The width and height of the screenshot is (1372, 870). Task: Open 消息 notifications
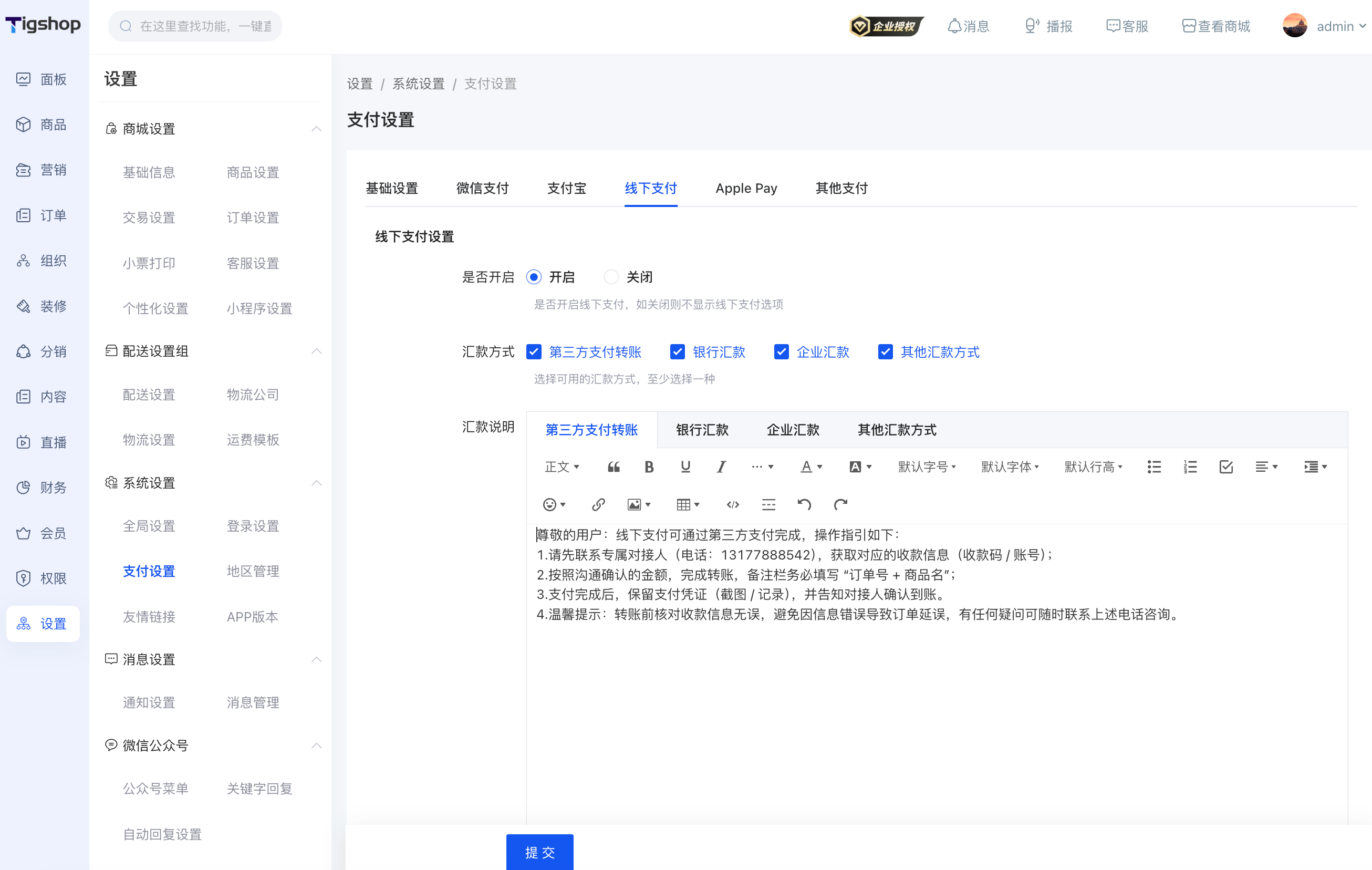click(968, 26)
